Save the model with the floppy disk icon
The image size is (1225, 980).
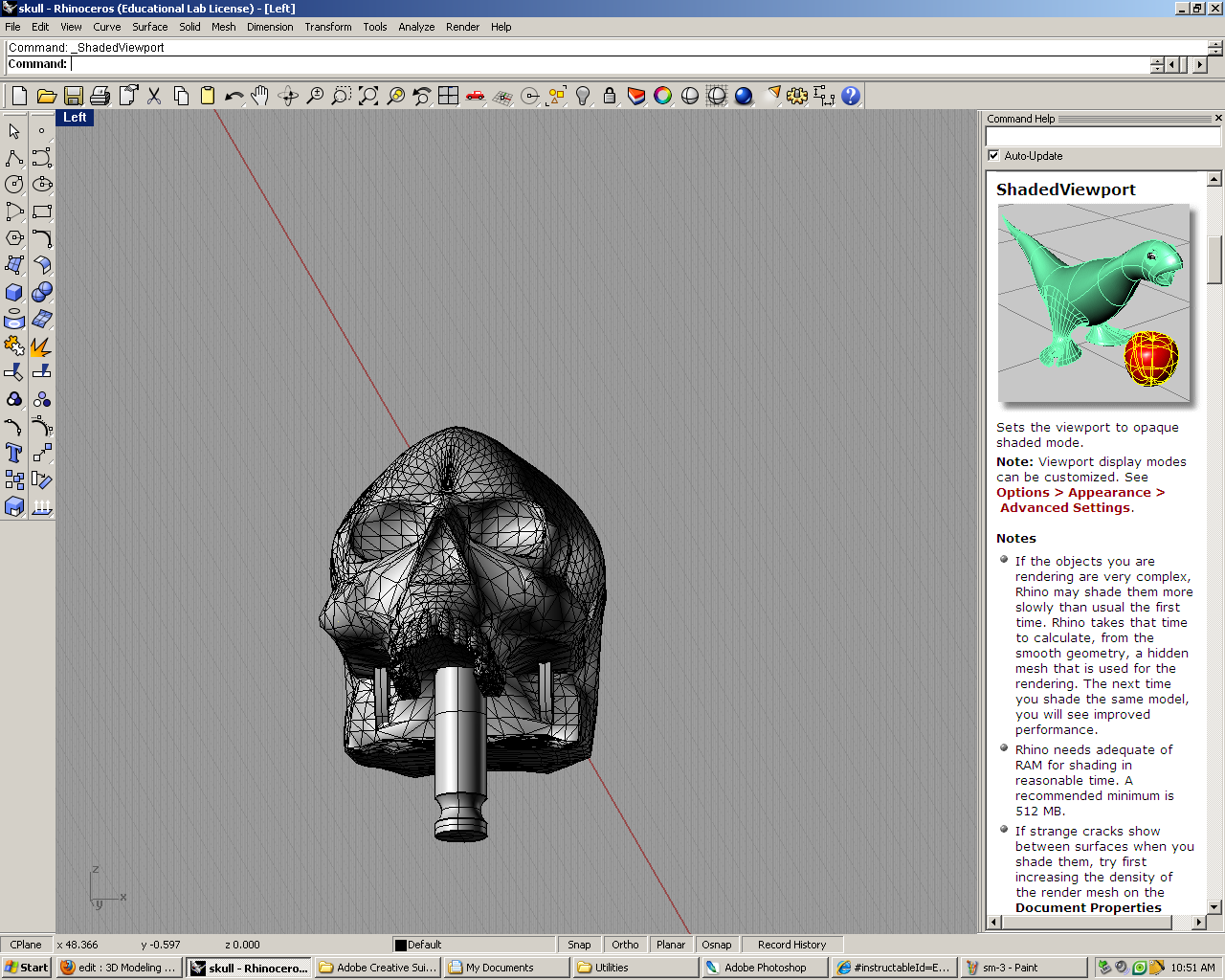[x=73, y=96]
